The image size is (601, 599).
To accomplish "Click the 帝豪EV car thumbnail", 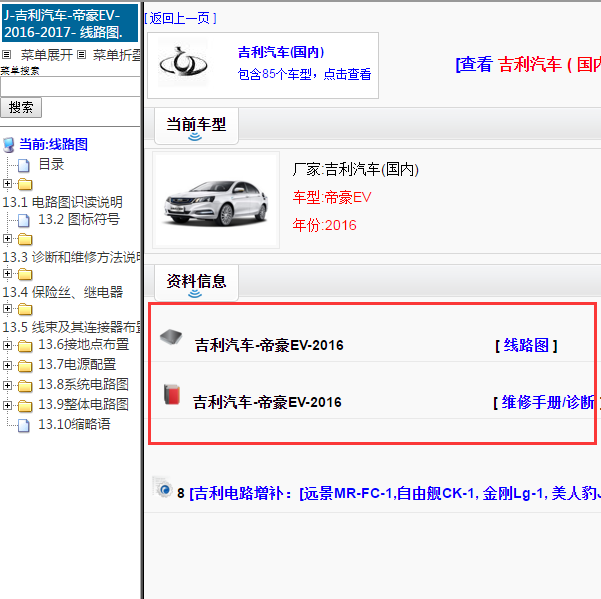I will click(216, 200).
